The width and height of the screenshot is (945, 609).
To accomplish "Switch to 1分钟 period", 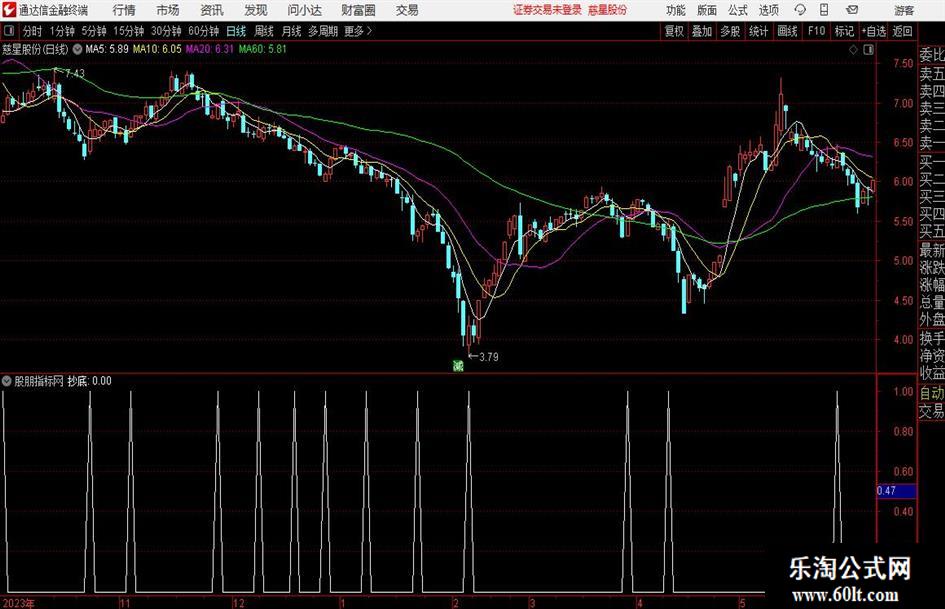I will pos(61,31).
